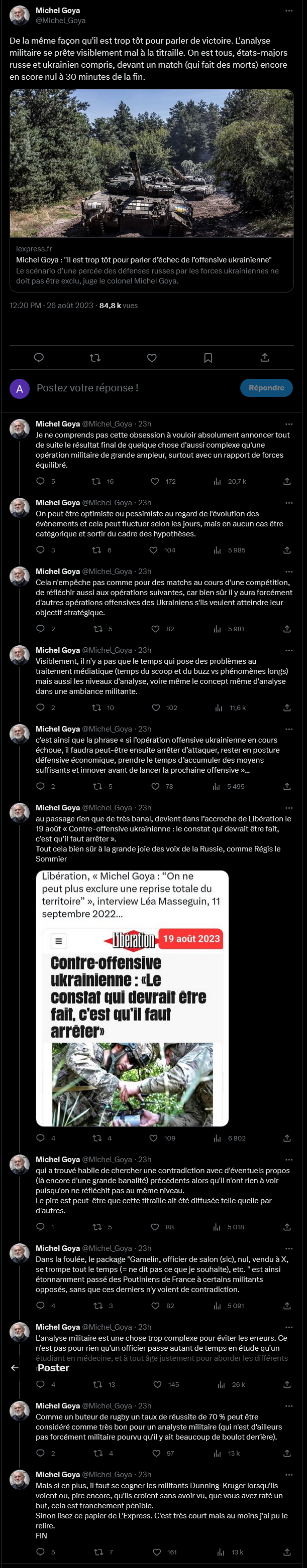Click the blue Répondre button
The width and height of the screenshot is (307, 1568).
coord(266,388)
